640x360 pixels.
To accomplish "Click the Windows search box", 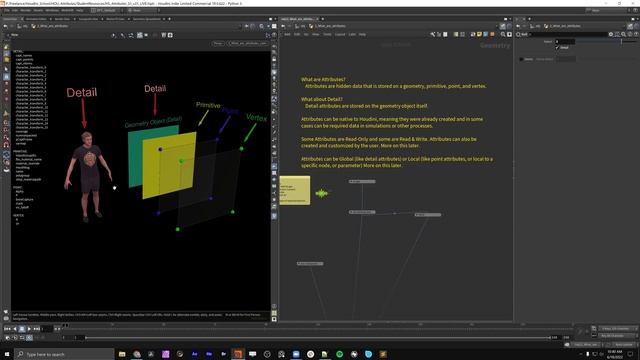I will 64,354.
